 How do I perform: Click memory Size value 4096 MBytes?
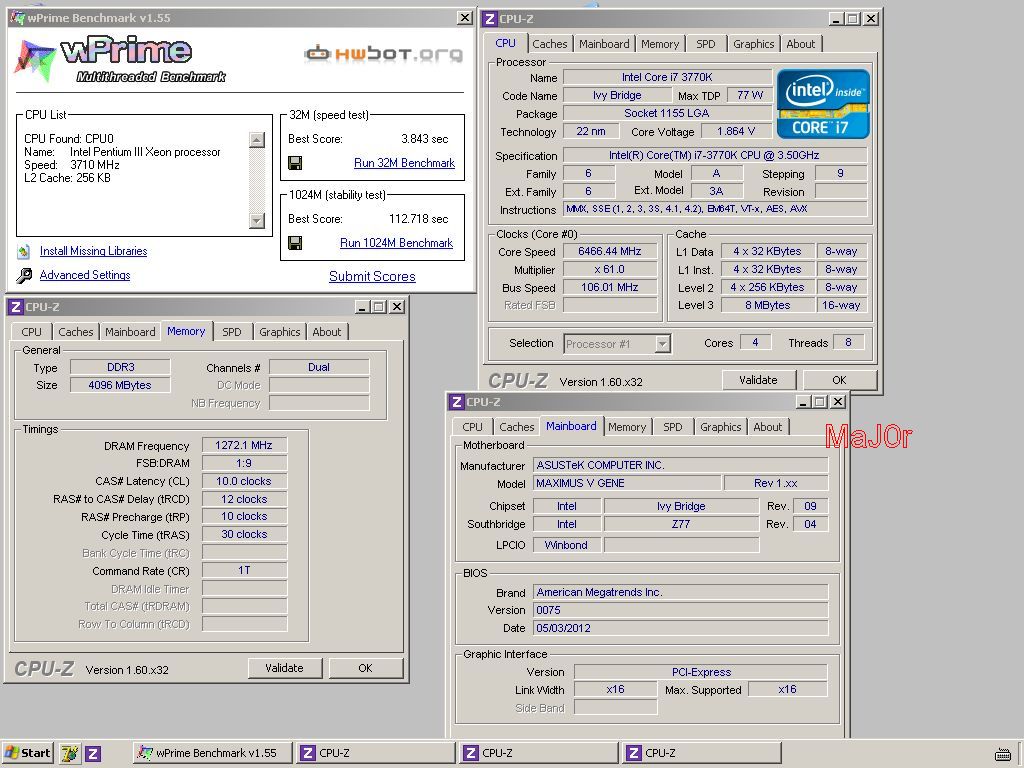120,385
